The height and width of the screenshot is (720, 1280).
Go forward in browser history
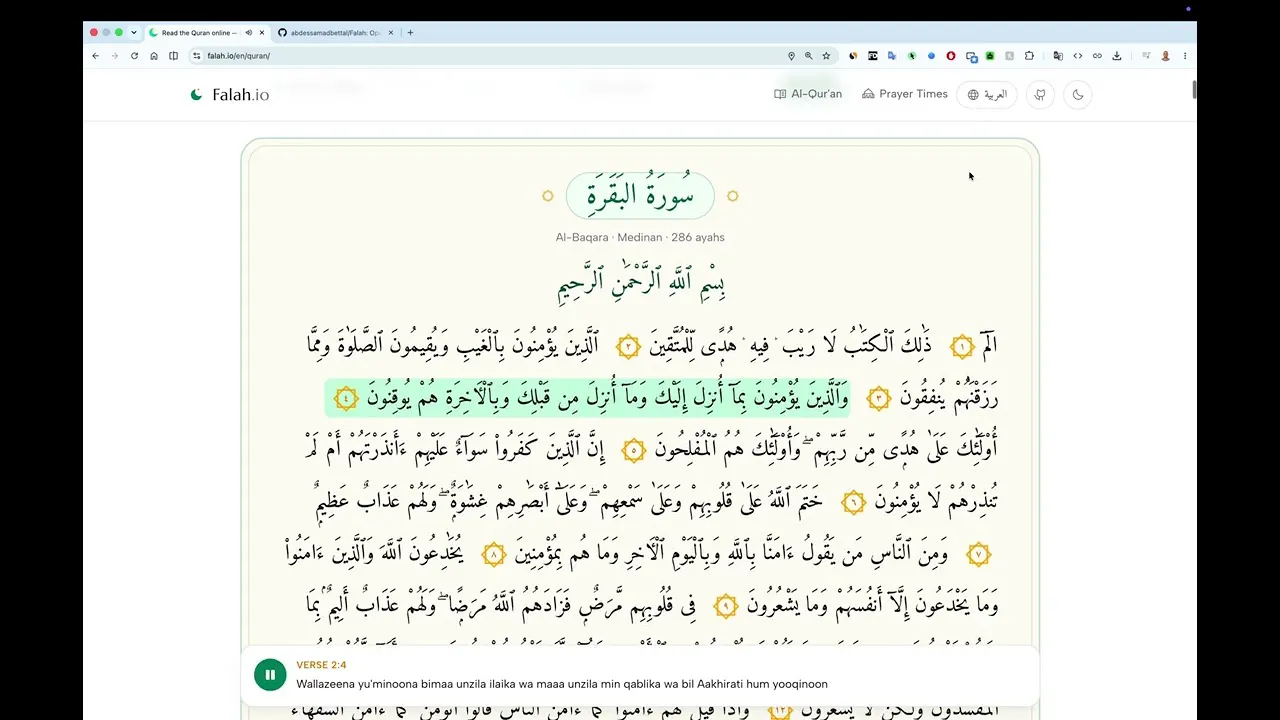[x=114, y=56]
